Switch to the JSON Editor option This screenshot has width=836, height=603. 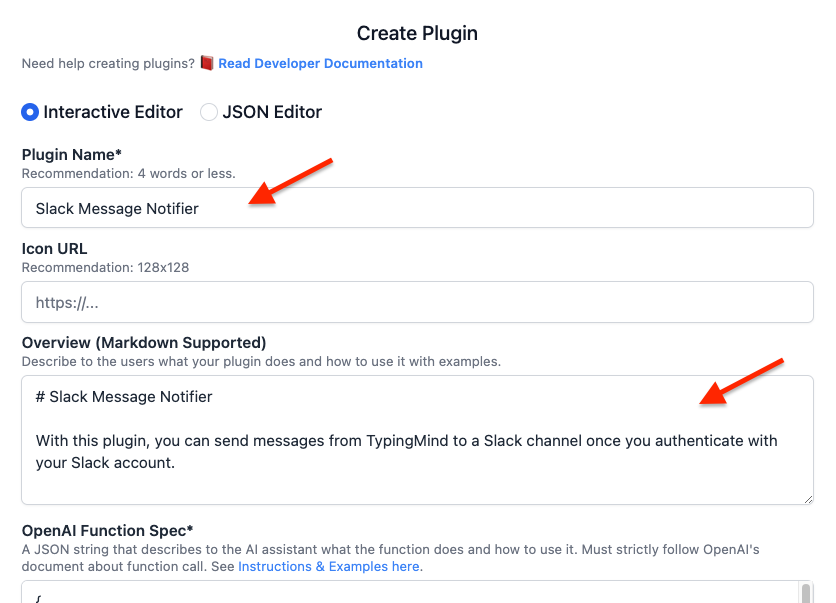point(208,112)
